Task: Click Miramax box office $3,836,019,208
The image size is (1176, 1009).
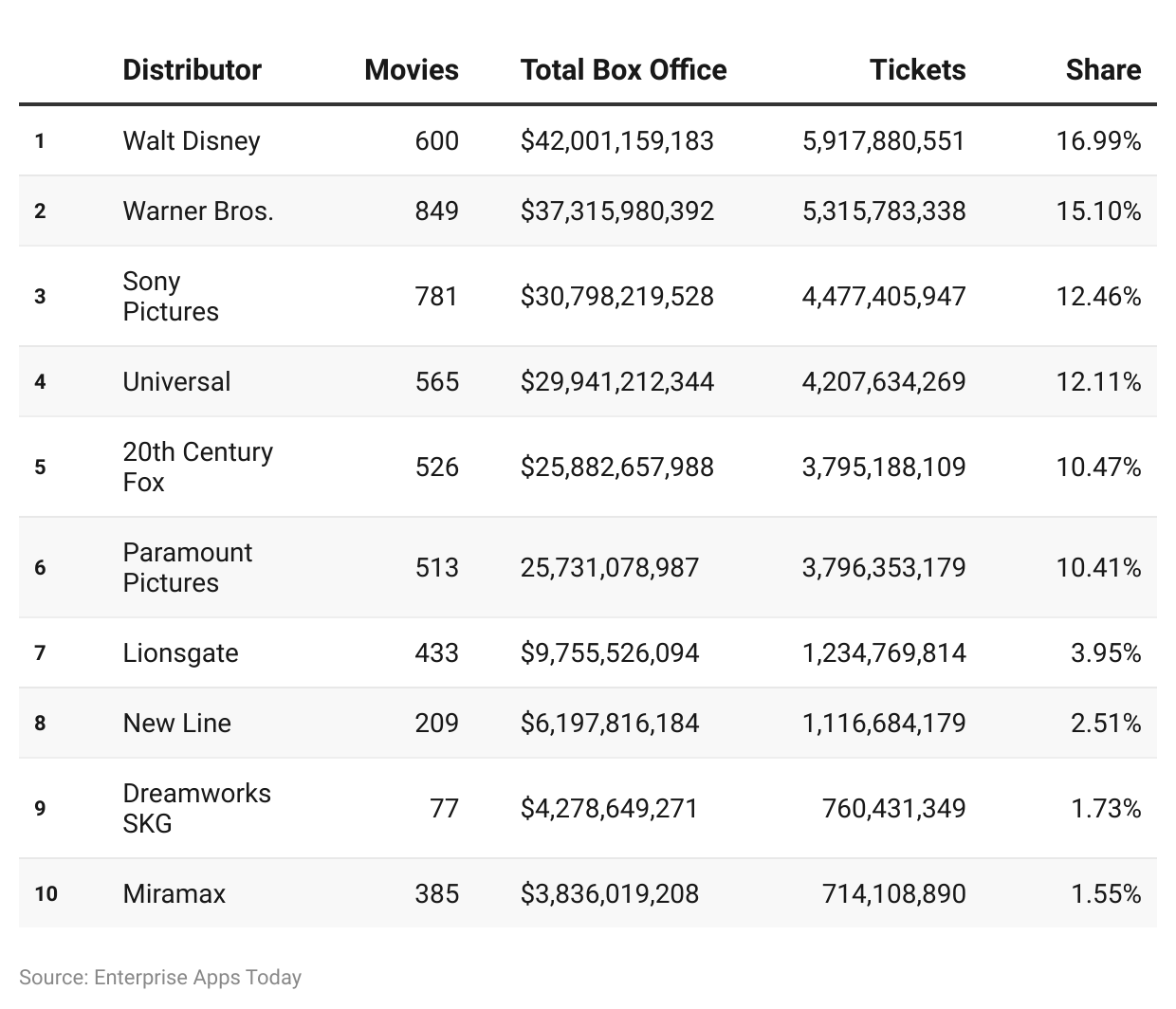Action: coord(610,893)
